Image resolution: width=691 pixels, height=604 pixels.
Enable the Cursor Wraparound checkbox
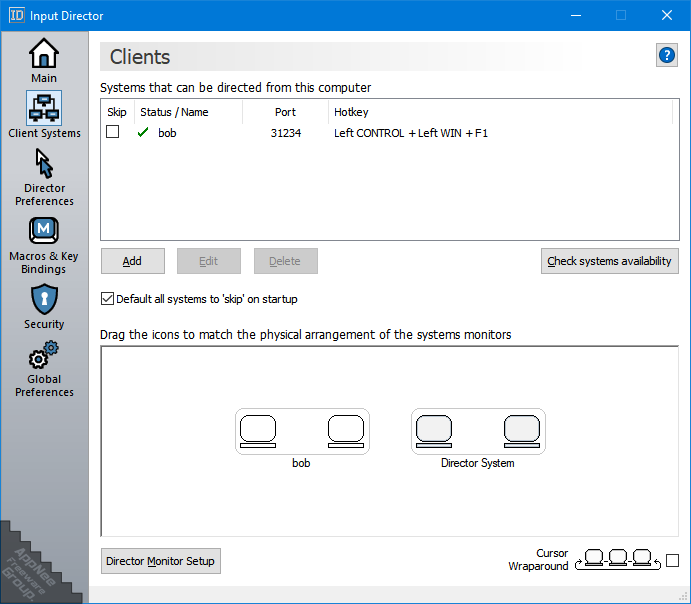(x=672, y=560)
